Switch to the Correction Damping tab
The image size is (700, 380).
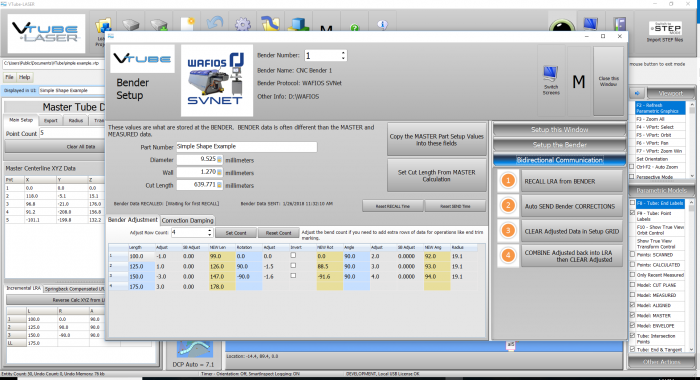click(188, 221)
